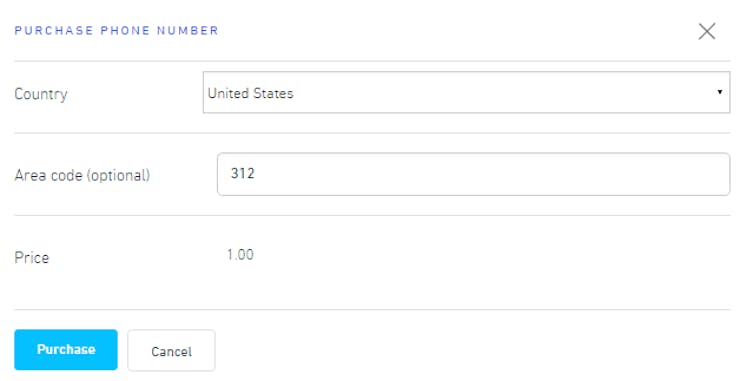Cancel the phone number purchase

coord(171,350)
